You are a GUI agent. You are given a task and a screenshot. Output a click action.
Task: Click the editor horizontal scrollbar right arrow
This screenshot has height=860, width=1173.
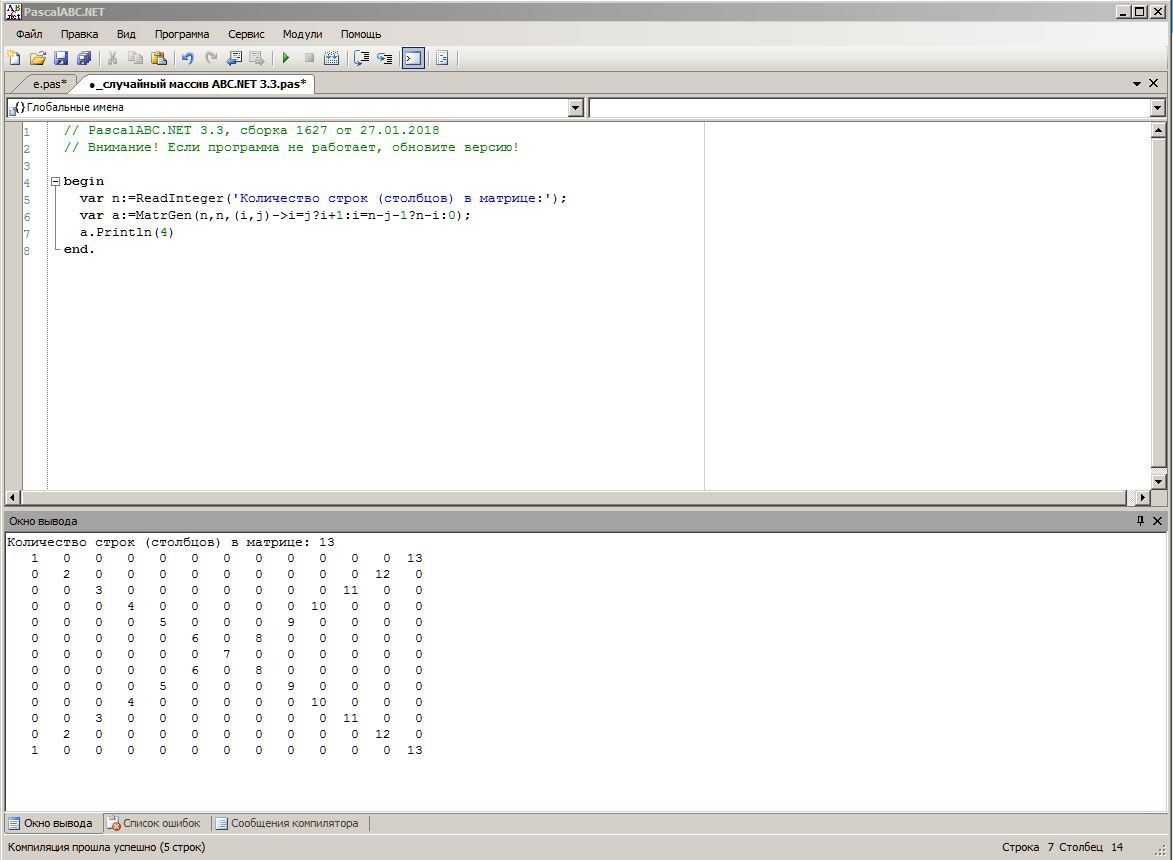click(x=1142, y=497)
